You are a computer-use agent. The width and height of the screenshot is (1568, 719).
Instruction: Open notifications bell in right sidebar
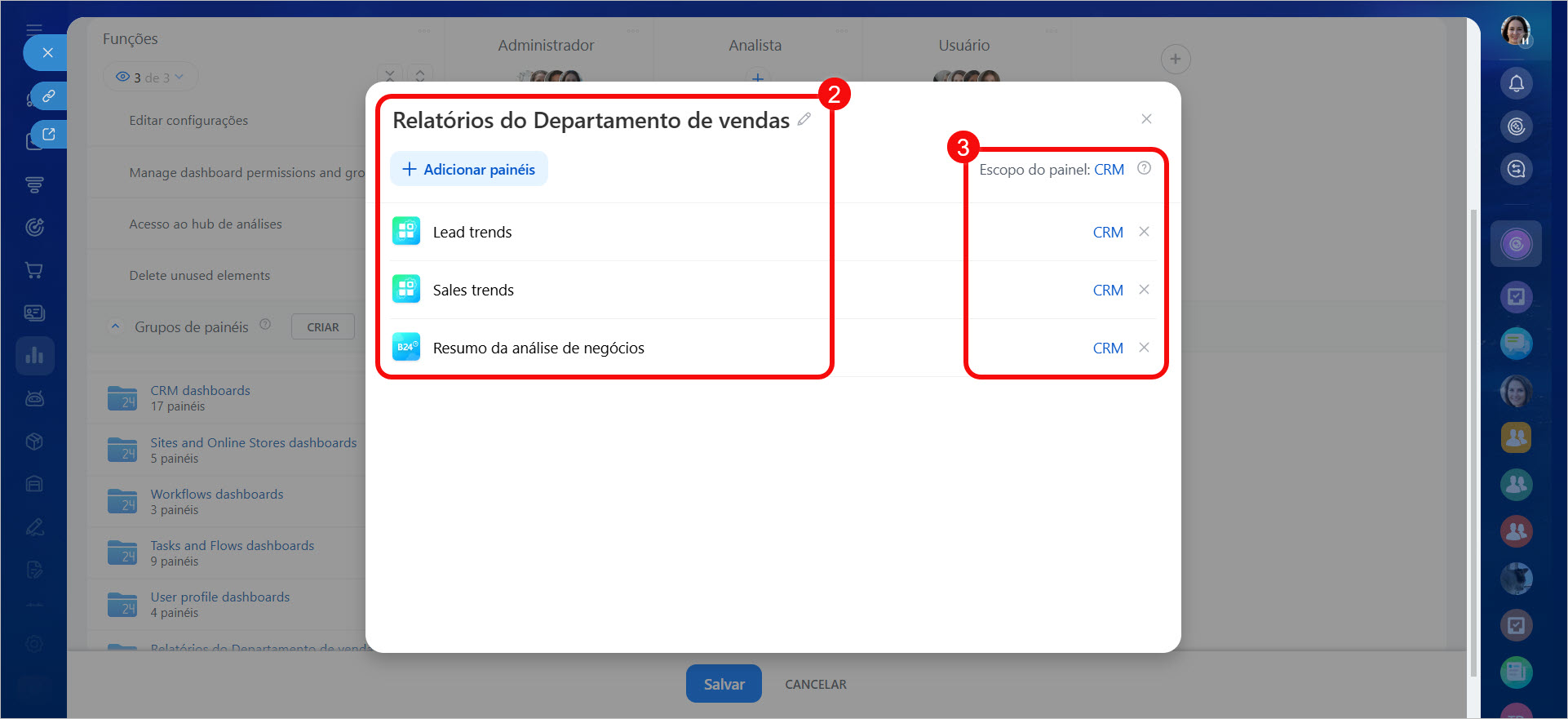pos(1516,83)
